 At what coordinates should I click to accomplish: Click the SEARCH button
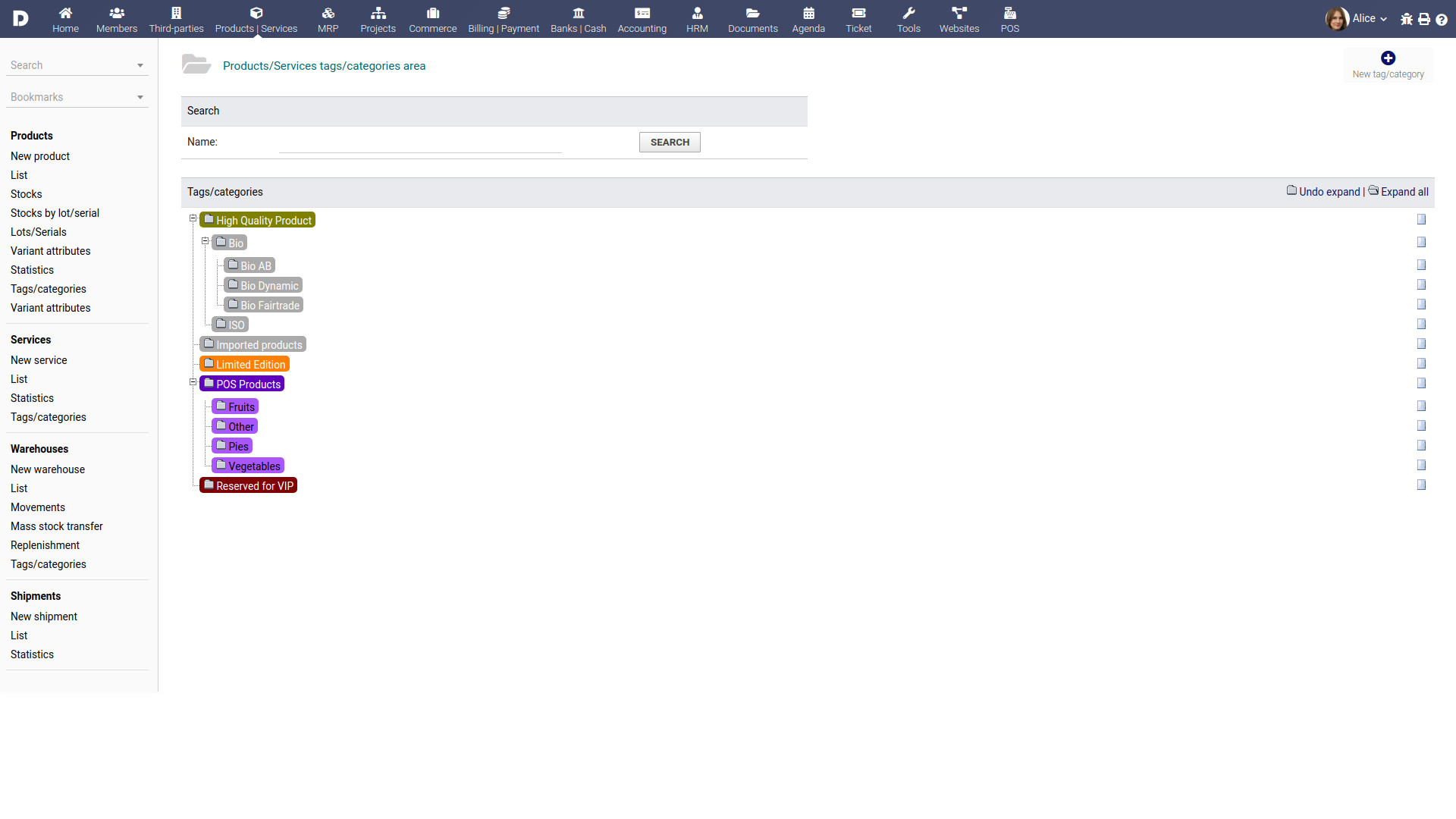[670, 143]
